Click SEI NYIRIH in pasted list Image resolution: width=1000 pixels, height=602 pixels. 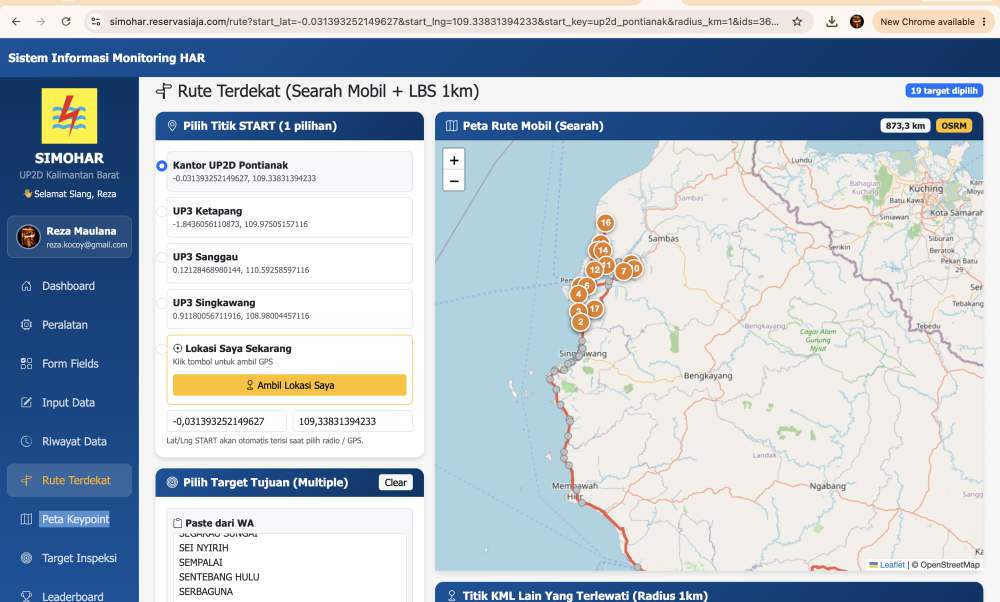click(203, 548)
